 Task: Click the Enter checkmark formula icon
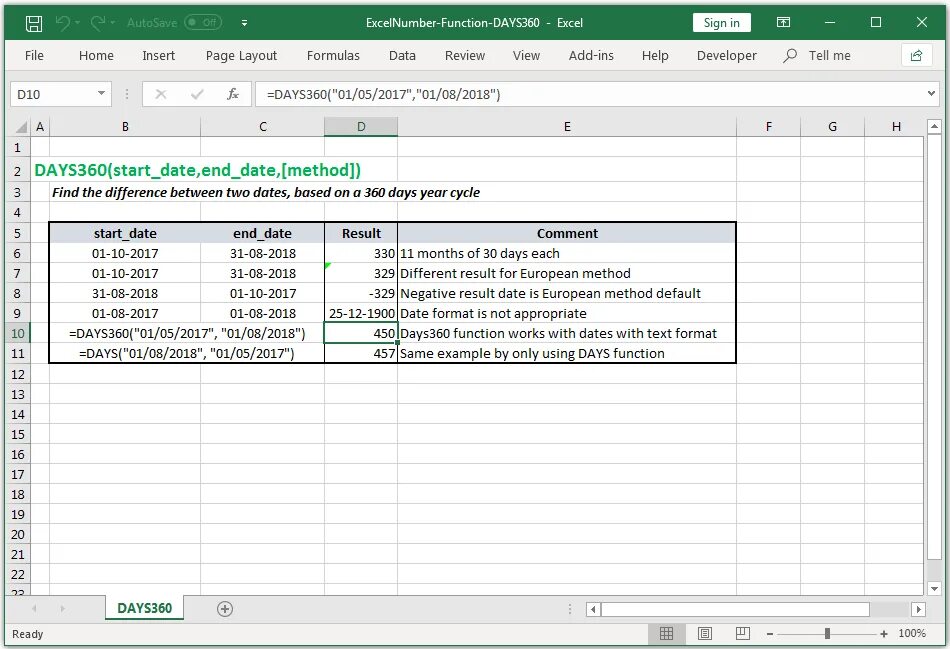point(197,95)
